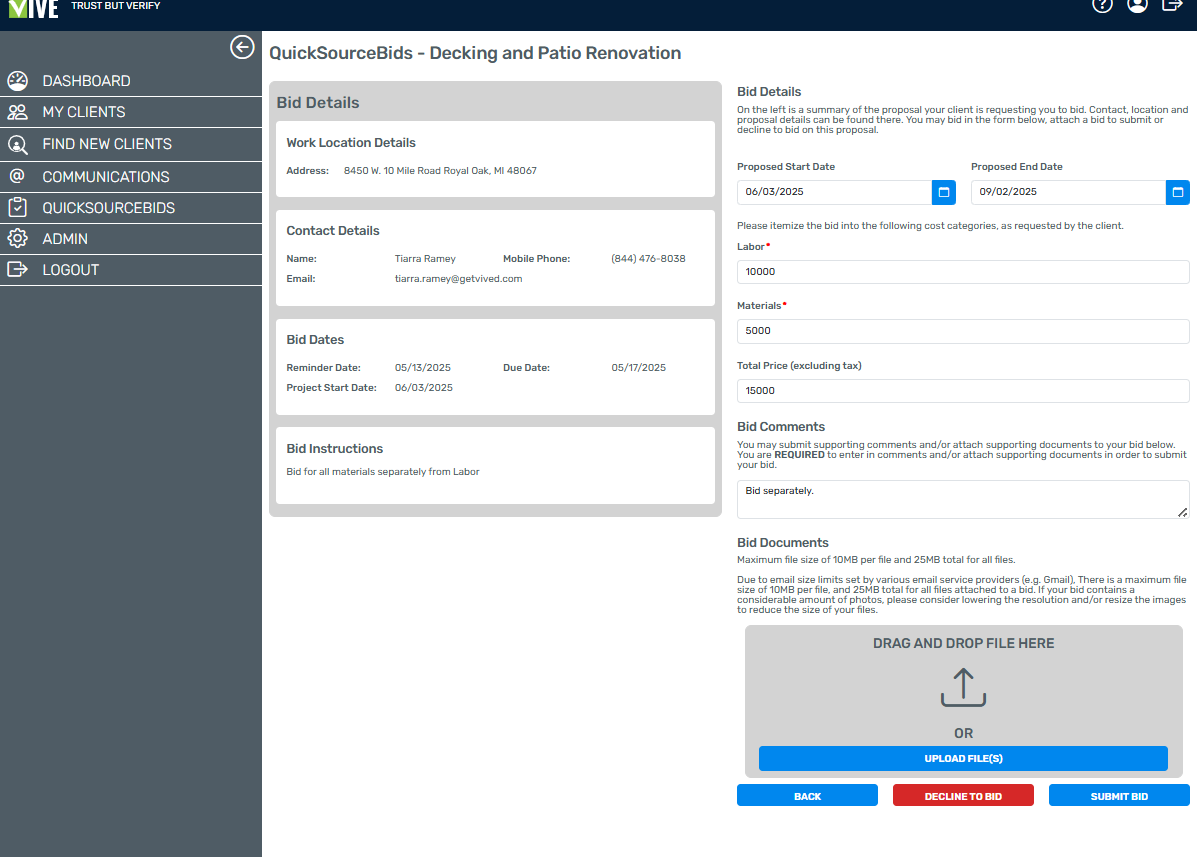
Task: Click the page title QuickSourceBids - Decking and Patio Renovation
Action: click(475, 53)
